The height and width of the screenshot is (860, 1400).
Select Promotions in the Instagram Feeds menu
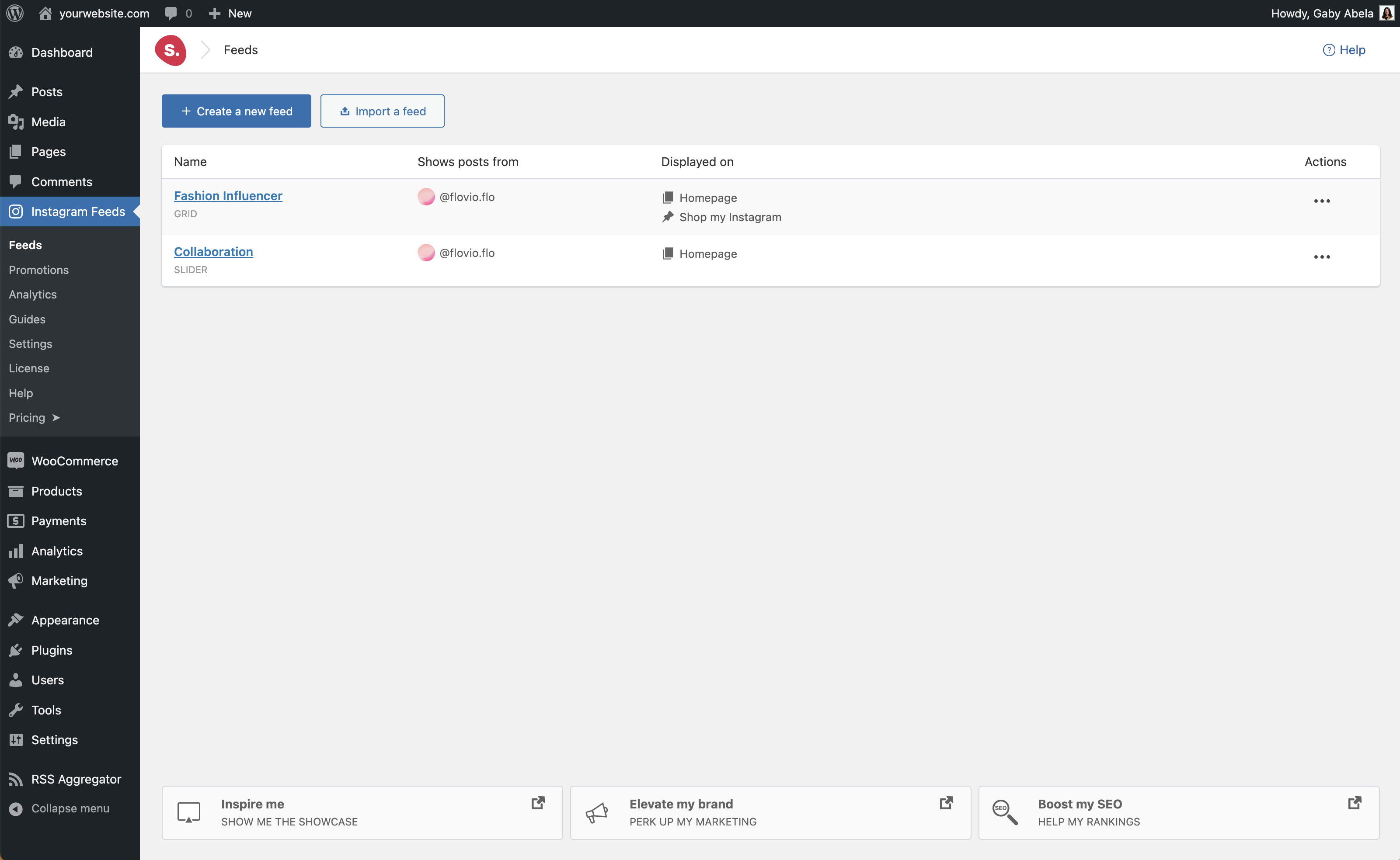[38, 270]
